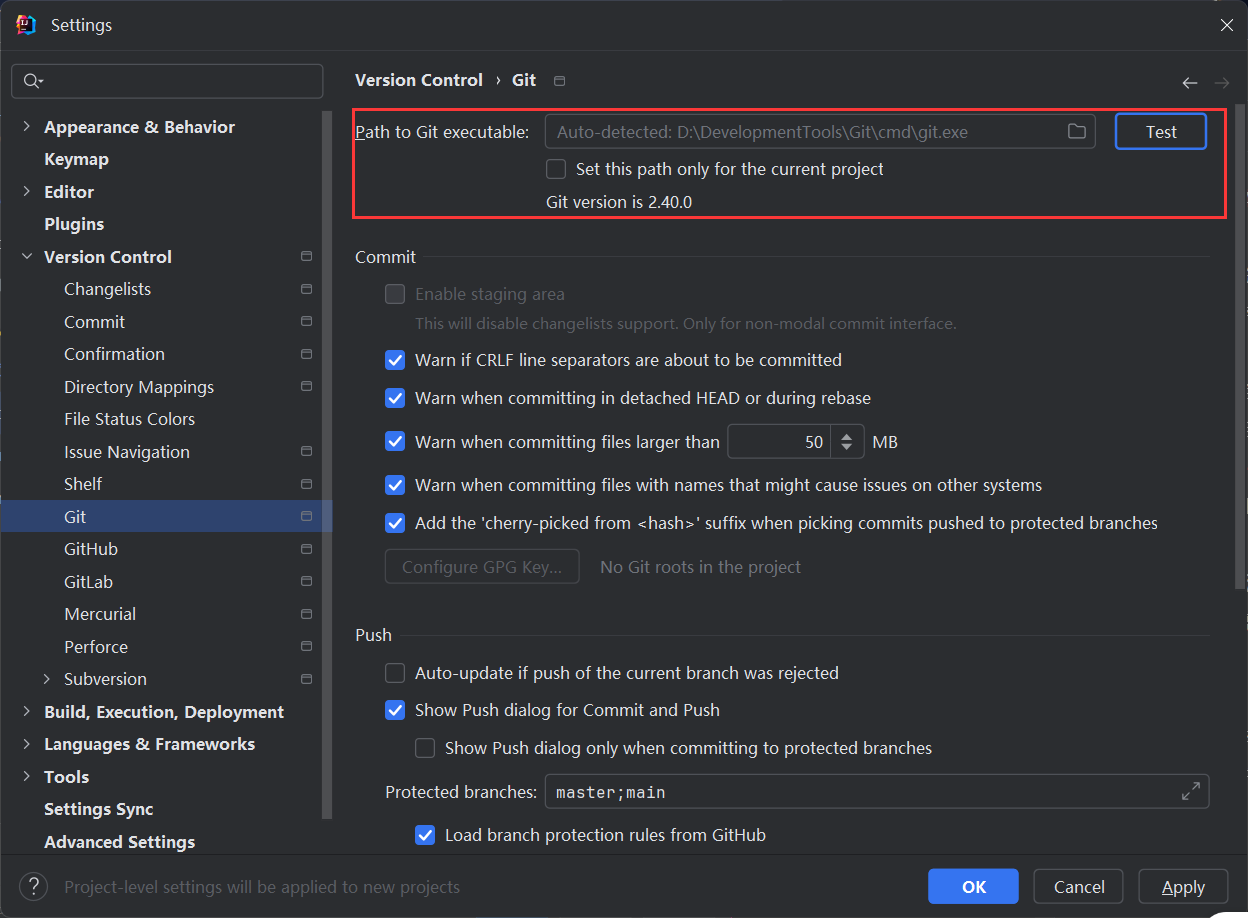Open Advanced Settings page
The image size is (1248, 918).
(x=120, y=842)
